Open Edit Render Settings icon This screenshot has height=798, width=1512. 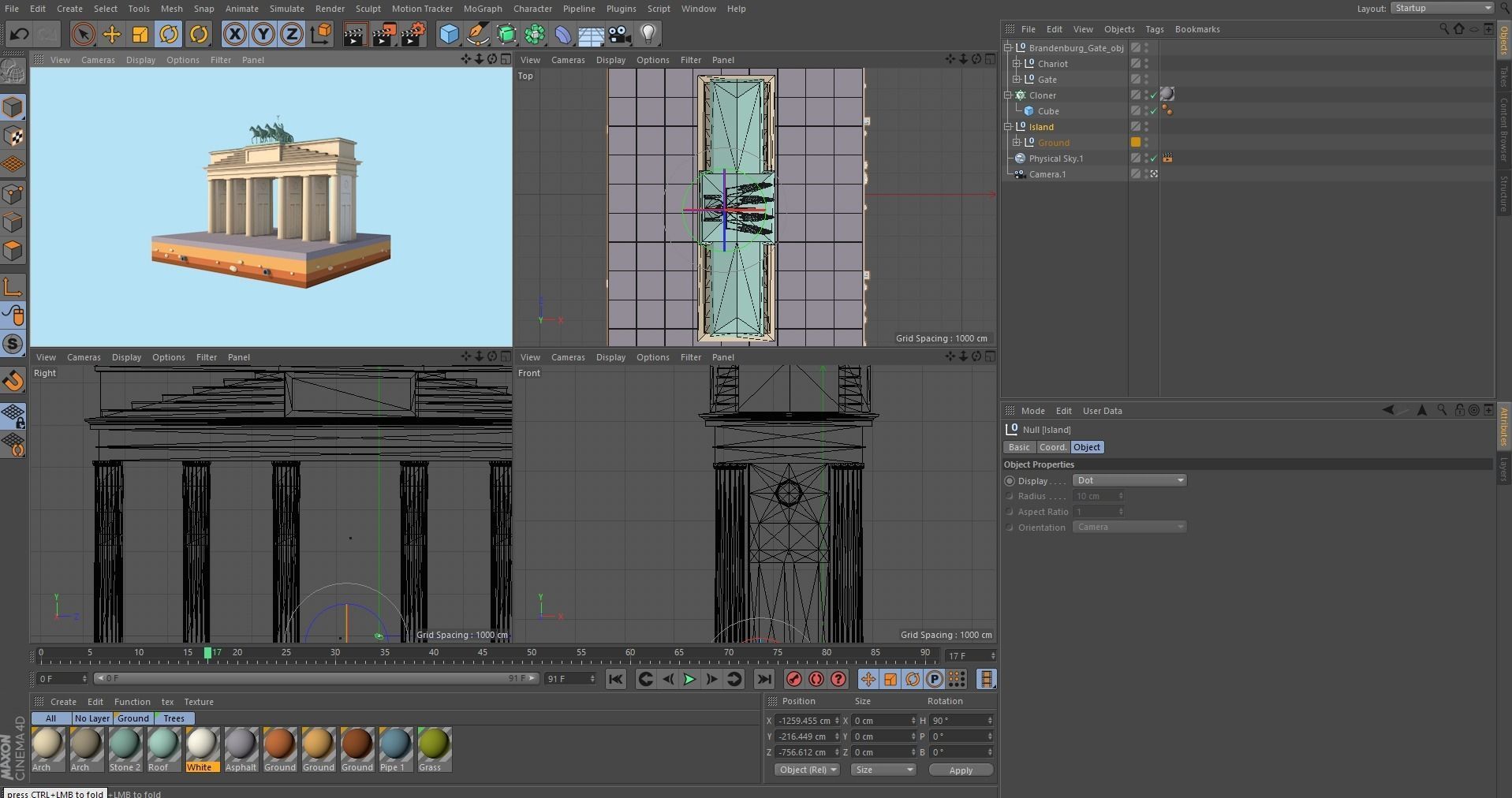click(x=413, y=34)
